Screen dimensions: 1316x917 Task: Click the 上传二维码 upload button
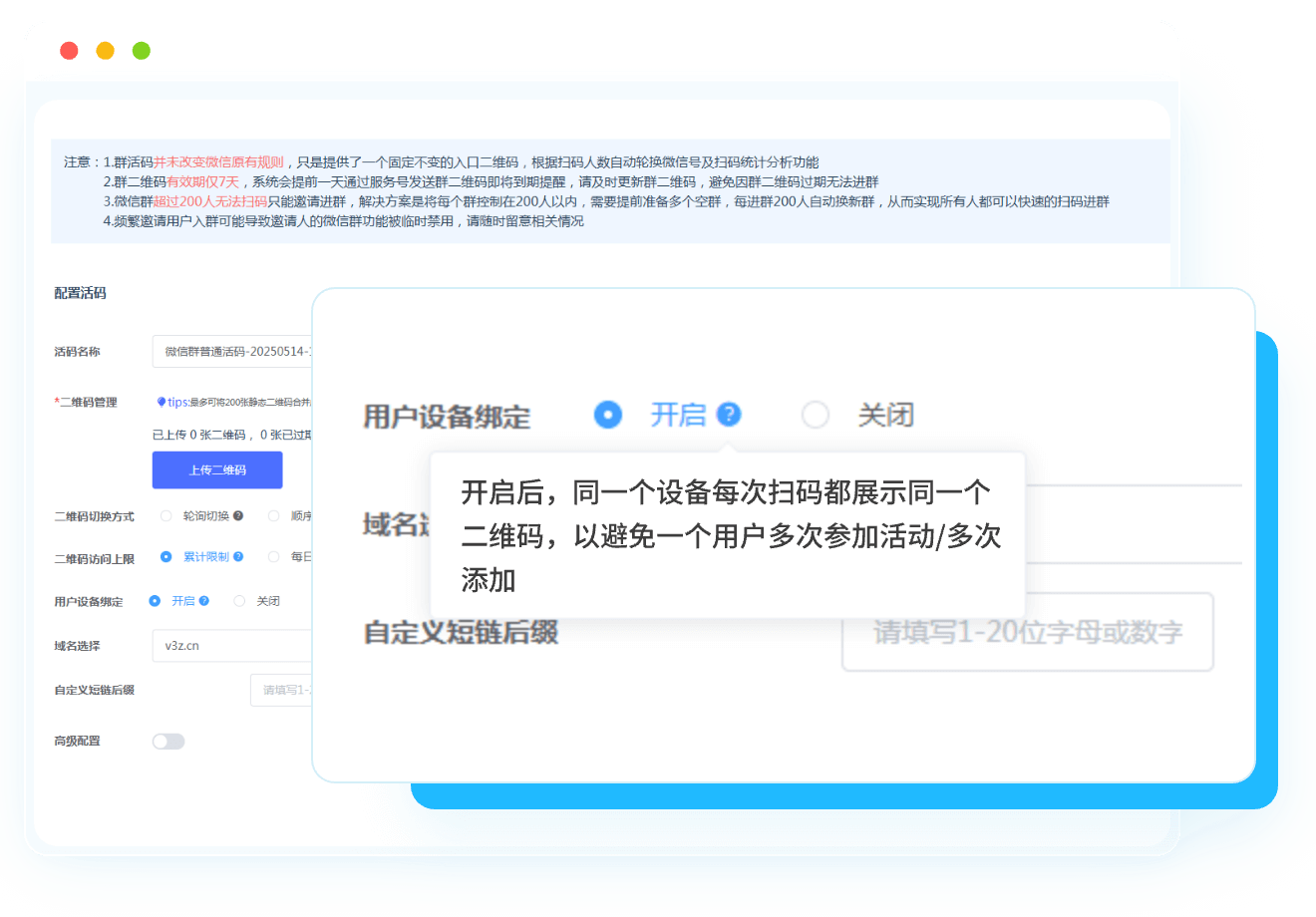click(217, 469)
